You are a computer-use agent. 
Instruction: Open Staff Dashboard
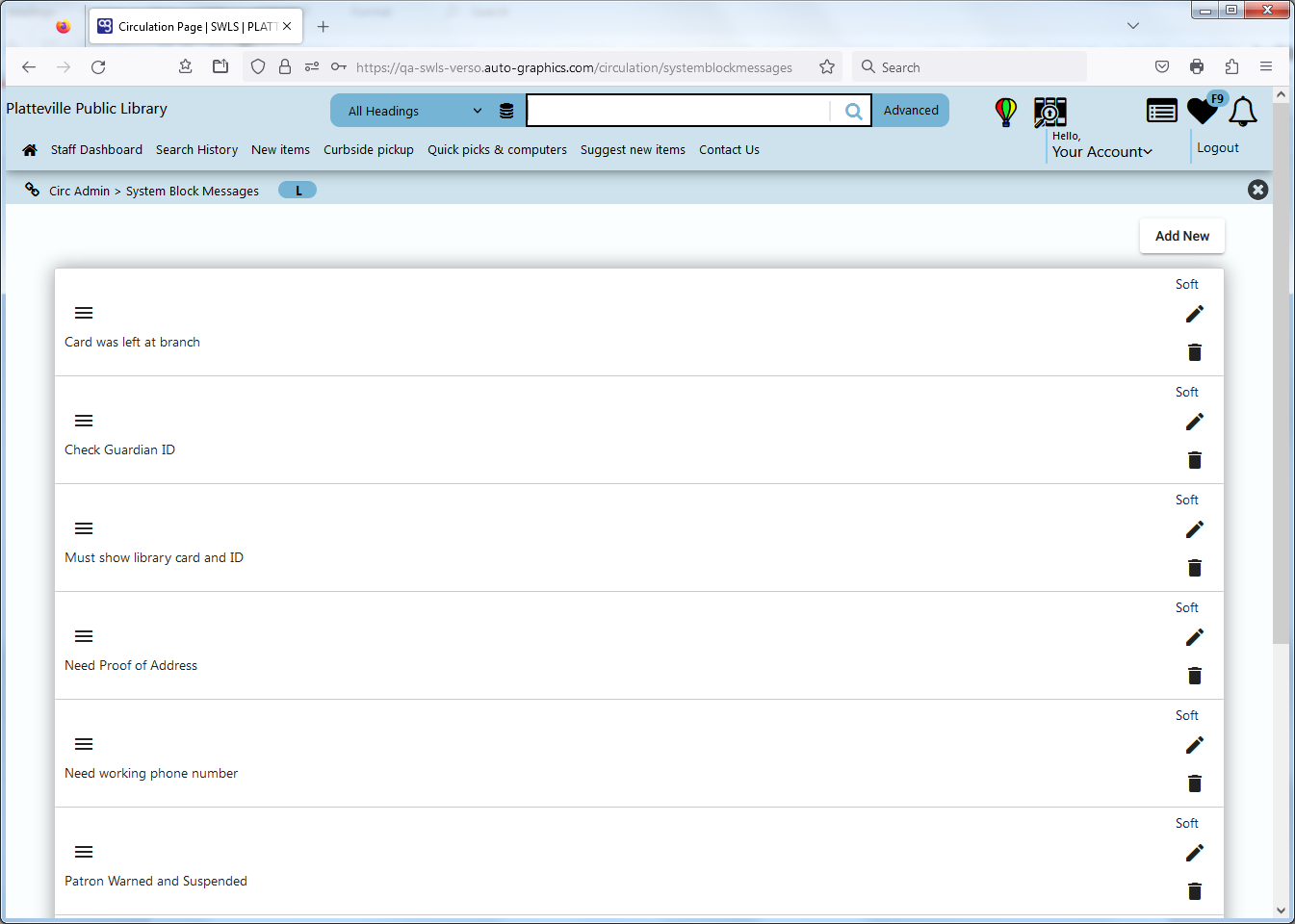click(x=96, y=150)
